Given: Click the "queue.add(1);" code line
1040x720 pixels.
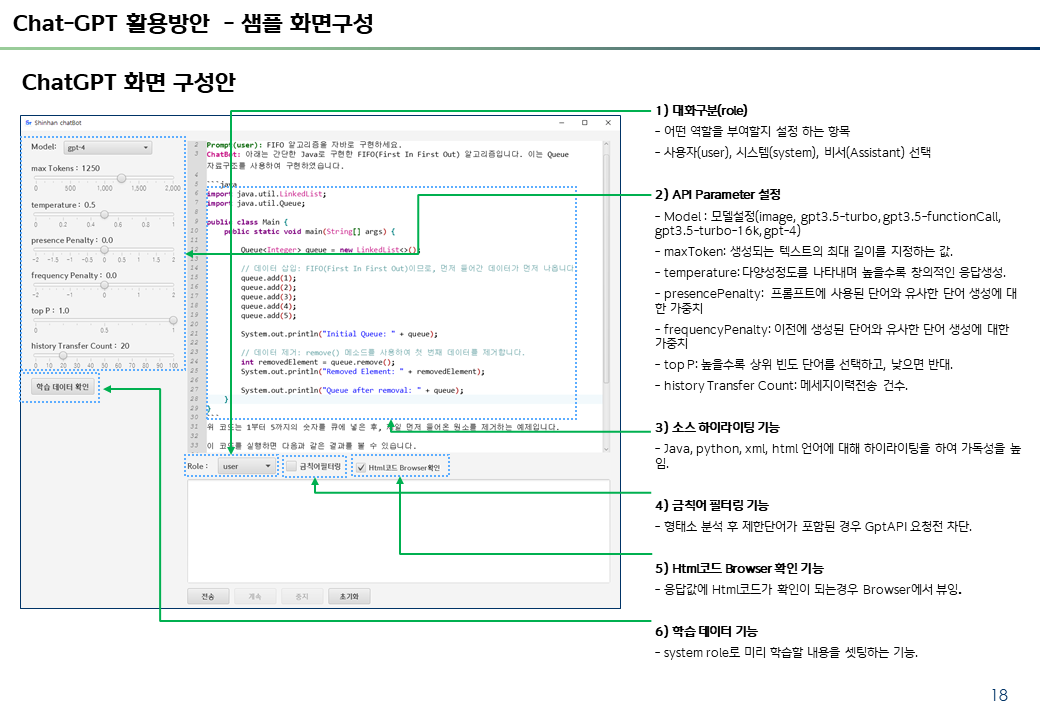Looking at the screenshot, I should tap(268, 278).
